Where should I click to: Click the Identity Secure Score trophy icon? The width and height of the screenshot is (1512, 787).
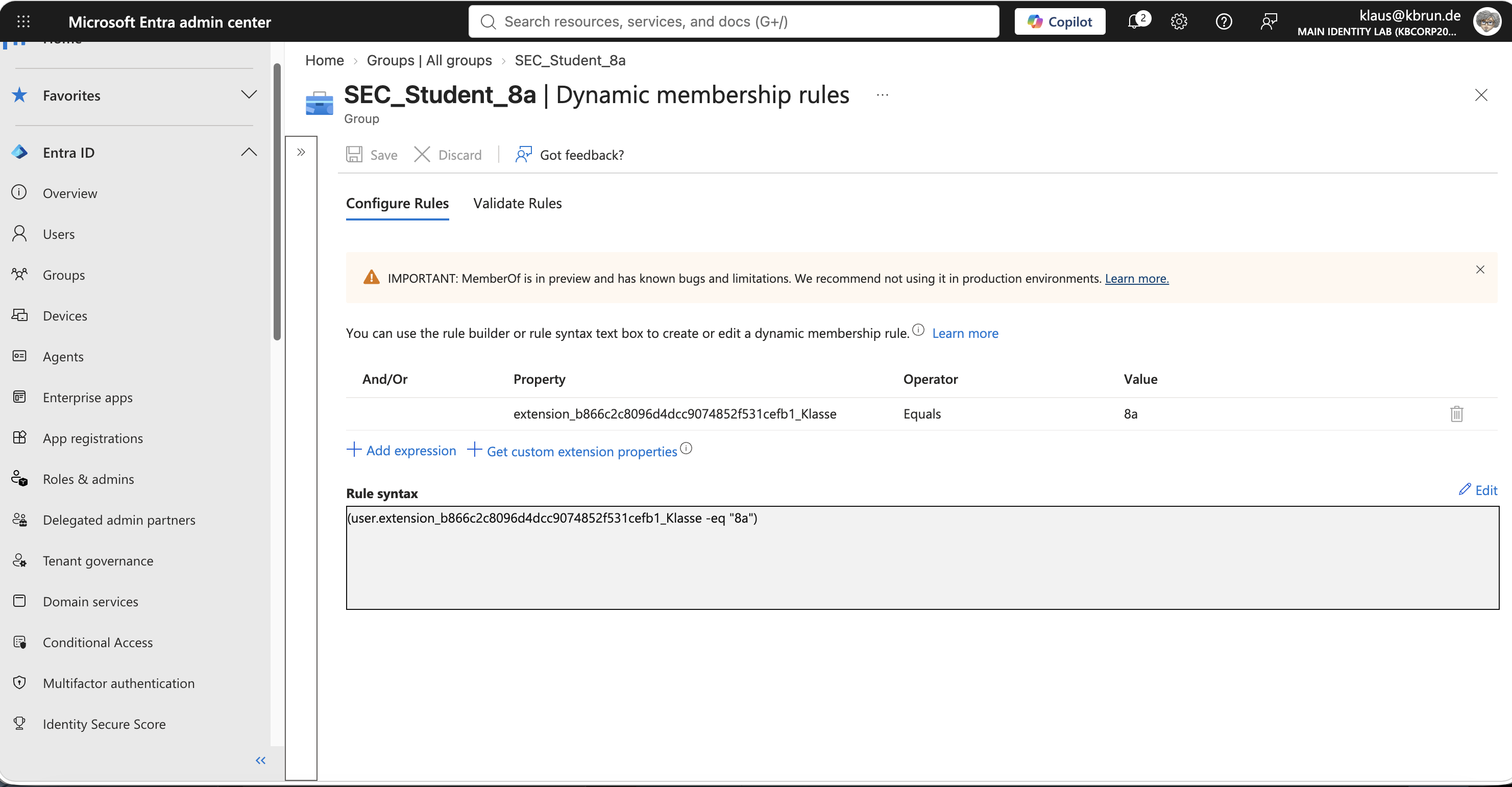click(19, 723)
